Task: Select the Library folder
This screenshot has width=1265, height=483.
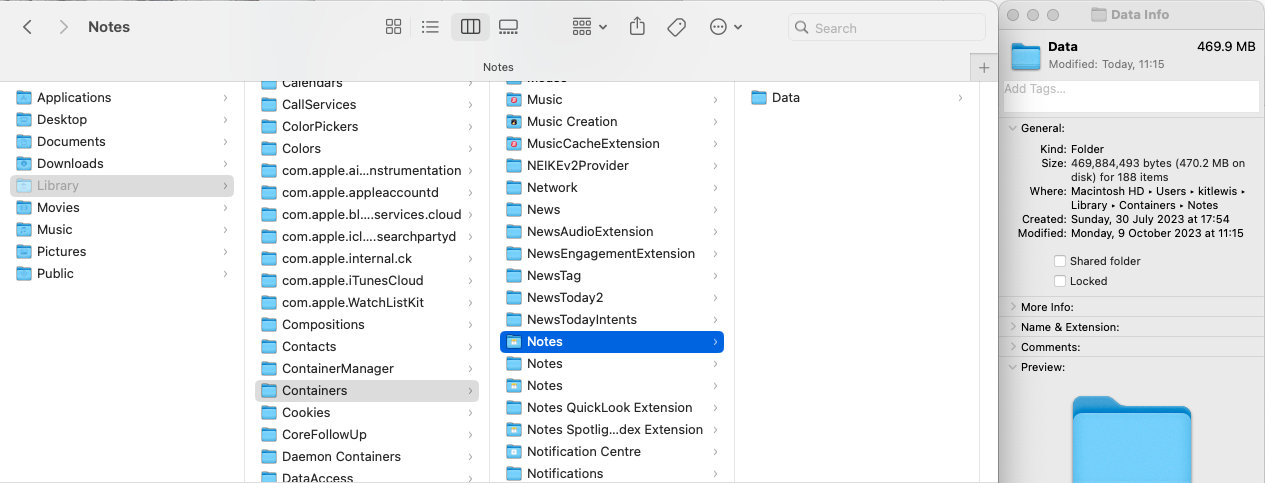Action: pos(123,185)
